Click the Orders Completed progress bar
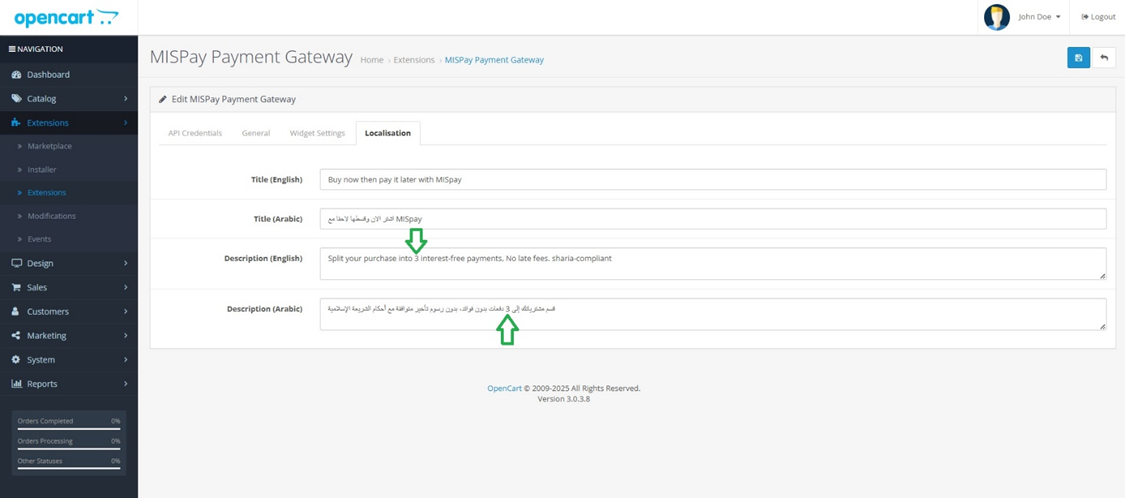Image resolution: width=1125 pixels, height=498 pixels. click(x=69, y=428)
